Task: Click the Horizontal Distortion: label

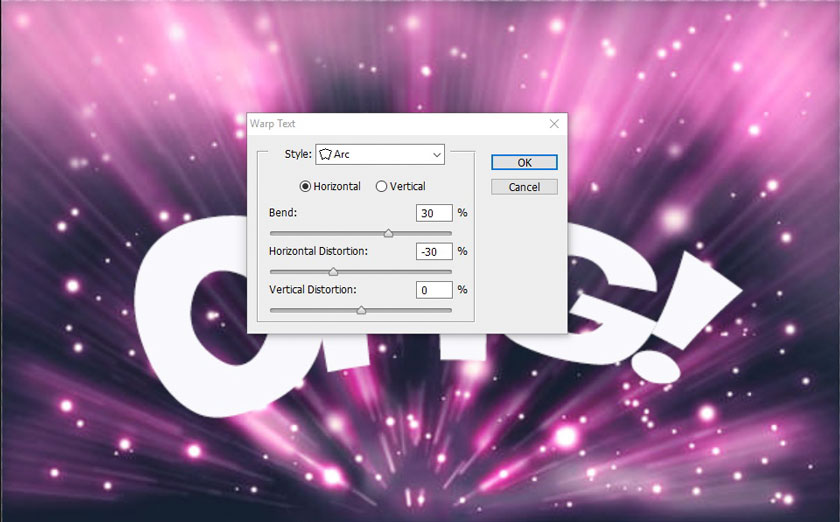Action: [318, 251]
